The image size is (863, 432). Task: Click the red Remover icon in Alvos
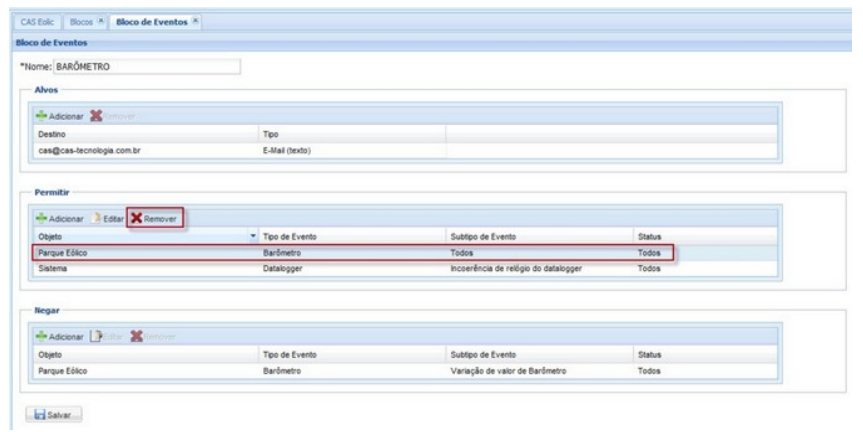pyautogui.click(x=97, y=117)
